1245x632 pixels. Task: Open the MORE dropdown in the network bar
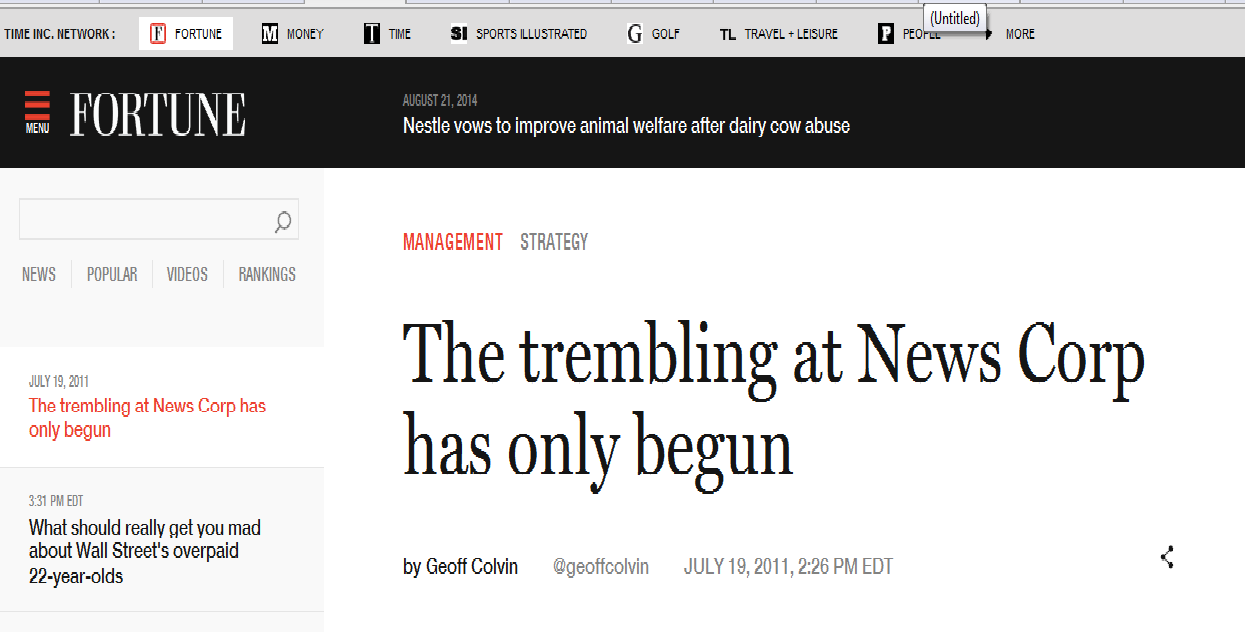(x=1019, y=32)
